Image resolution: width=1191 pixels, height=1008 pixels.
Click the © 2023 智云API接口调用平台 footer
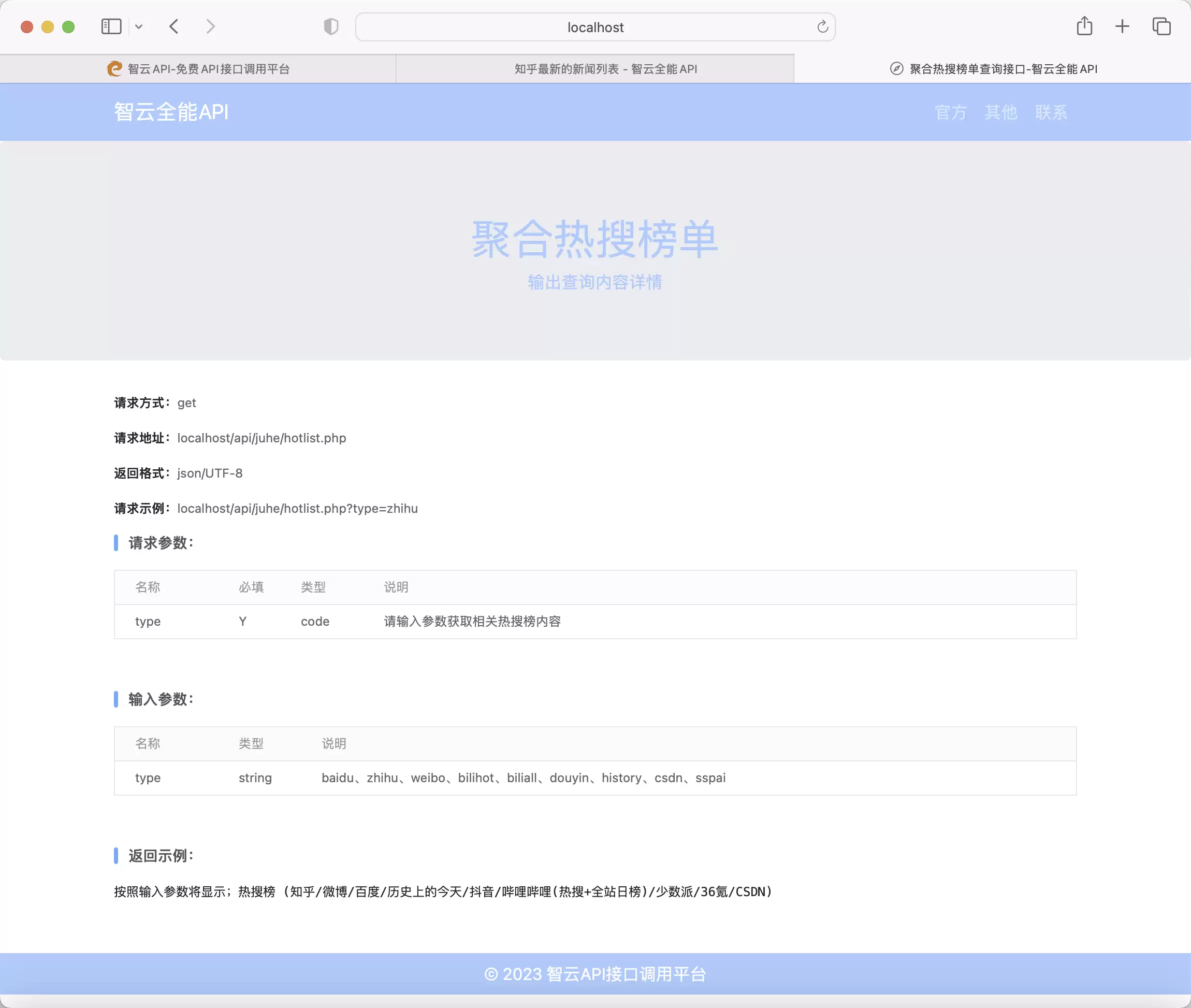[595, 974]
